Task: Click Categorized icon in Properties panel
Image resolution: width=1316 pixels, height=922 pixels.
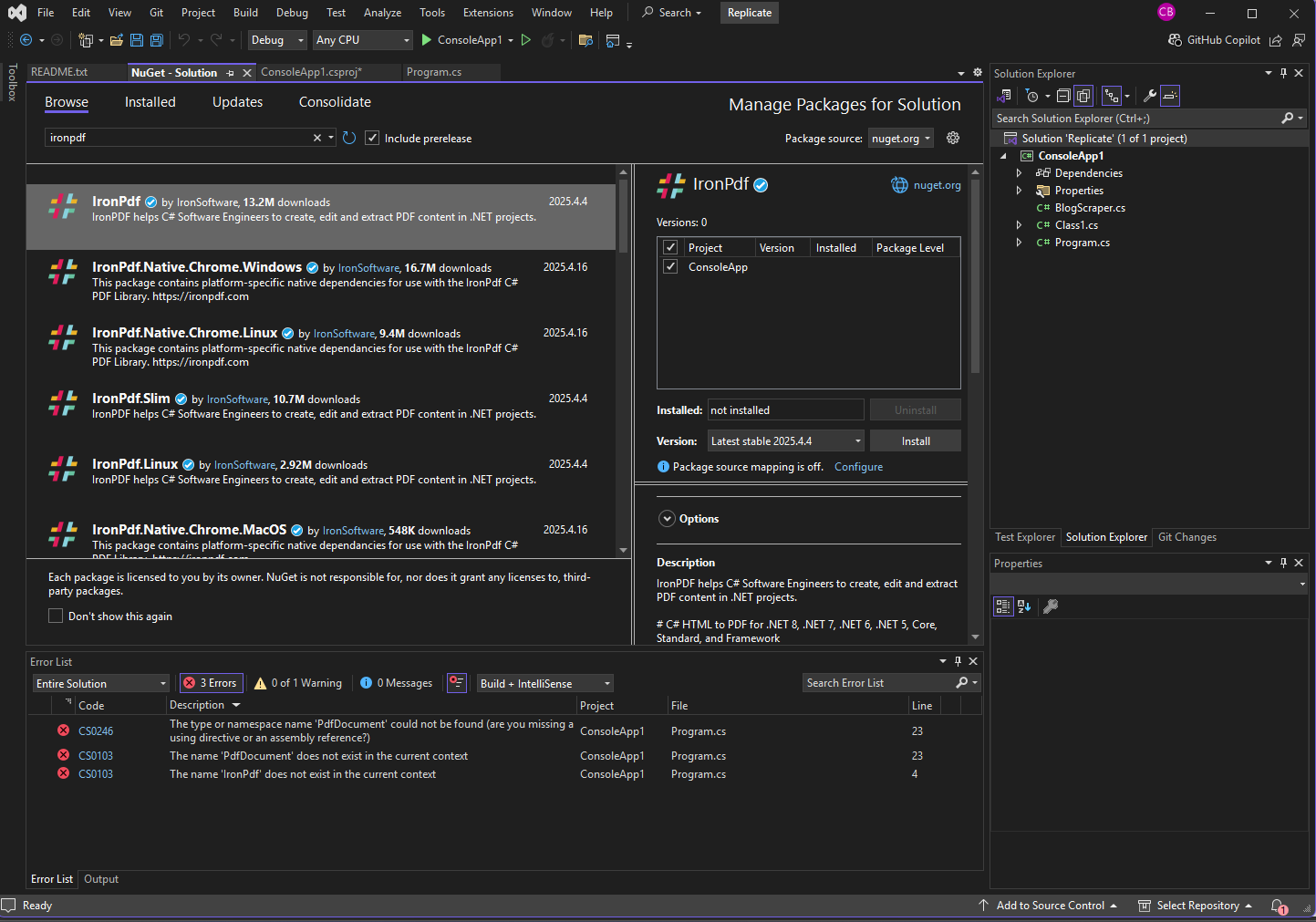Action: [x=1003, y=606]
